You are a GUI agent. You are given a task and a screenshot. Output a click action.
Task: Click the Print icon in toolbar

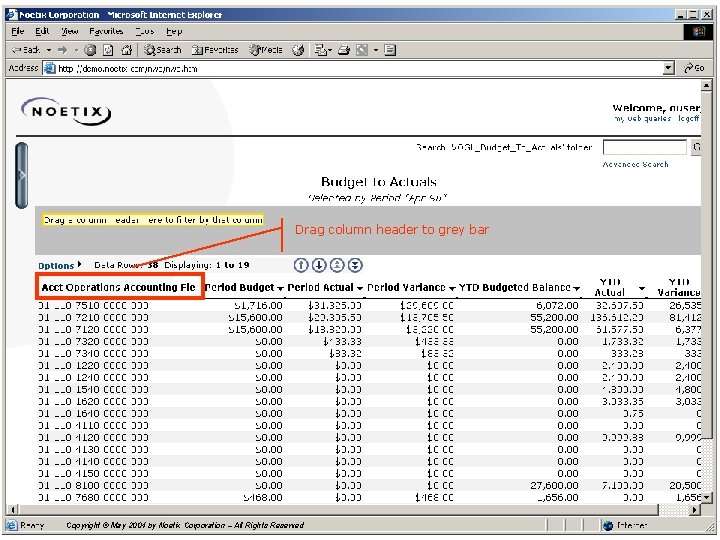point(344,49)
